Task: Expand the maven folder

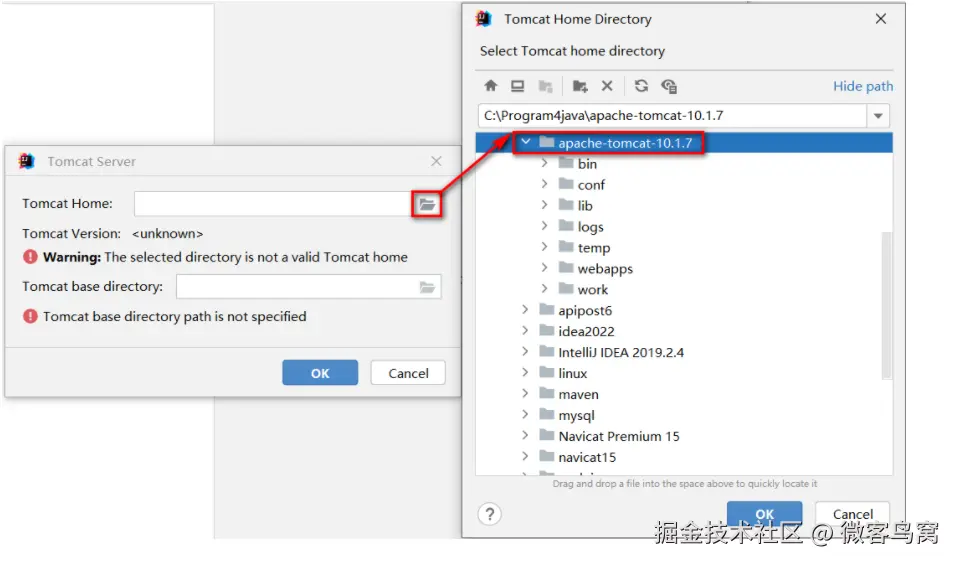Action: point(525,394)
